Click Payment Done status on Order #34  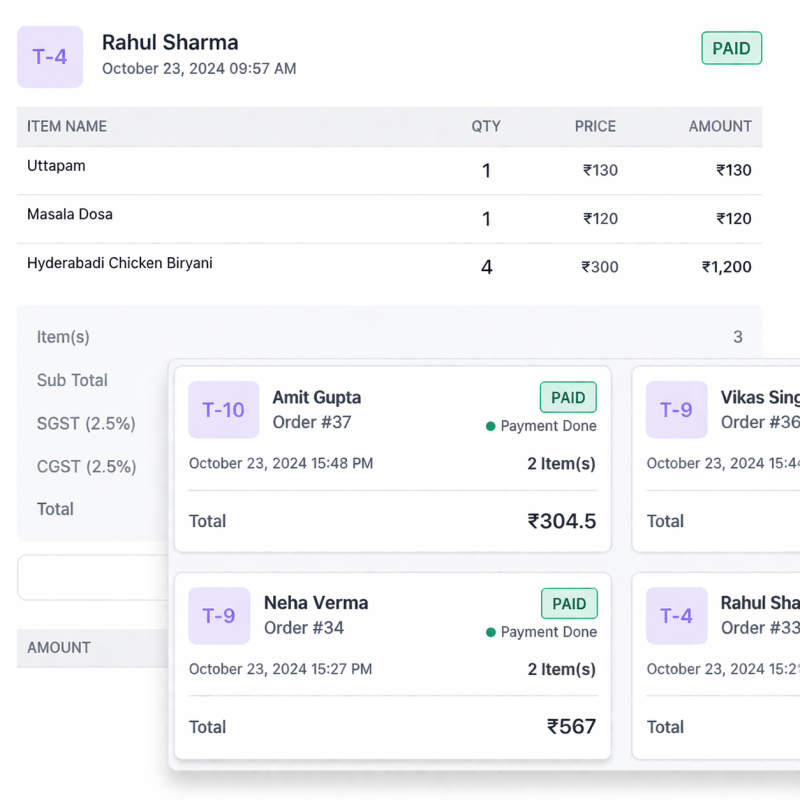(x=541, y=632)
